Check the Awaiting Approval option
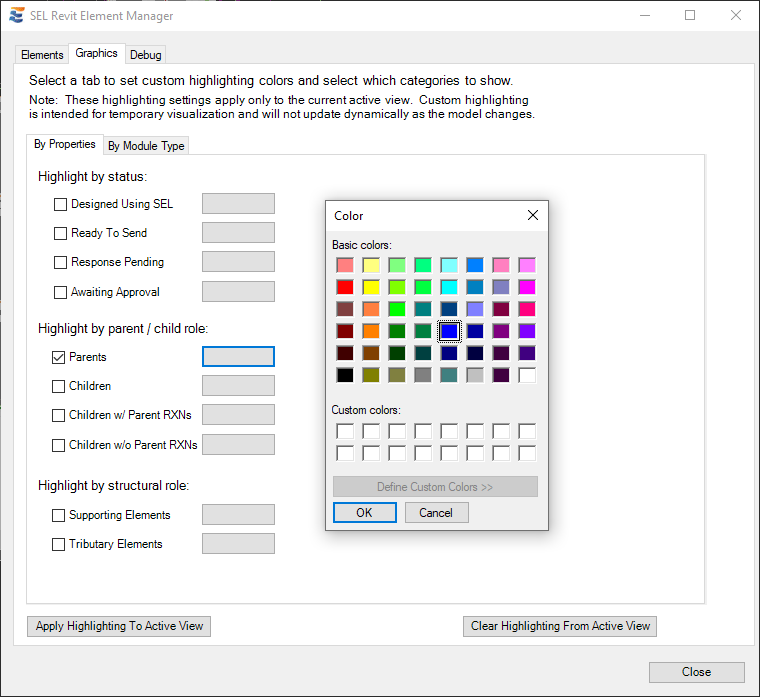The image size is (760, 697). [60, 292]
